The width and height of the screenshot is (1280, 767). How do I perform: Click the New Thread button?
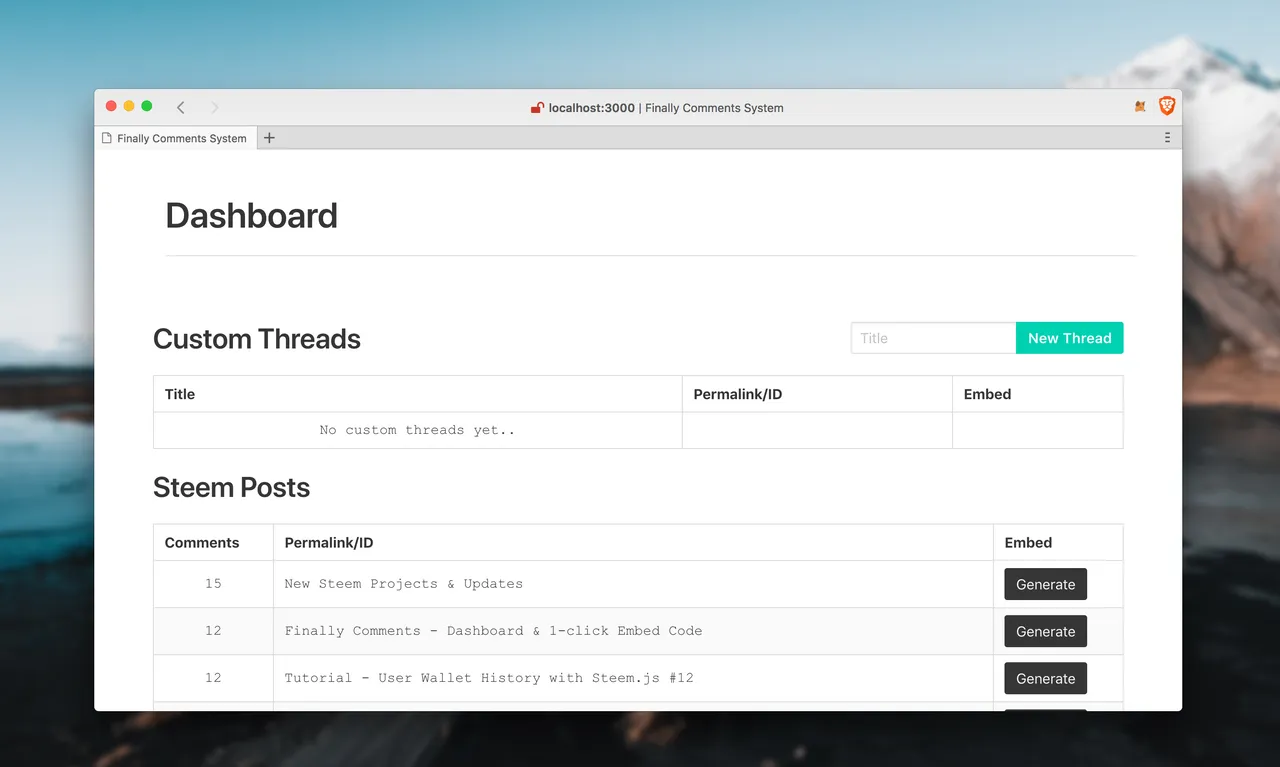(1069, 338)
